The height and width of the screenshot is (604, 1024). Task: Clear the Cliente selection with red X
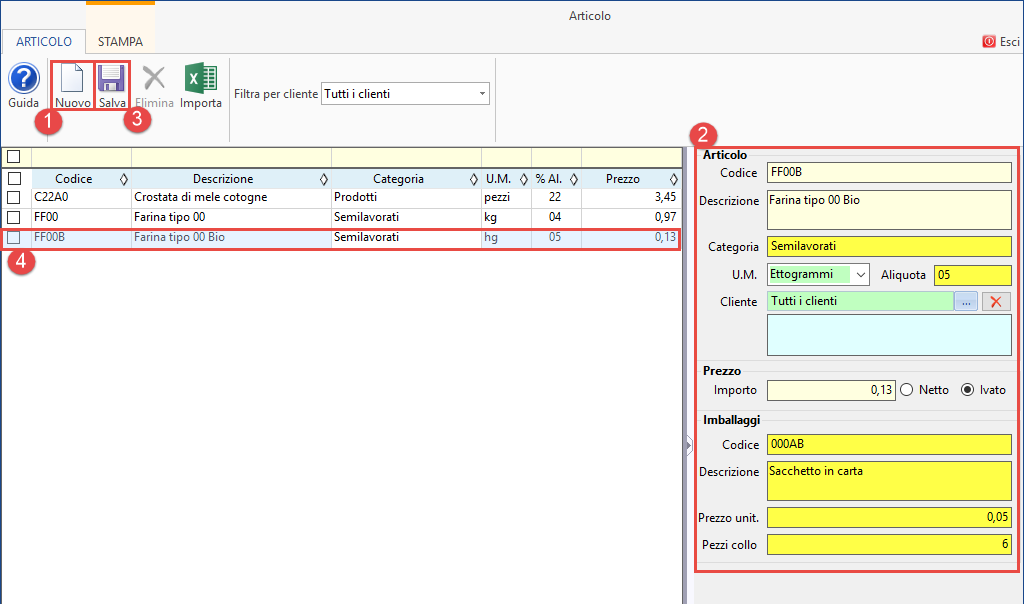996,302
